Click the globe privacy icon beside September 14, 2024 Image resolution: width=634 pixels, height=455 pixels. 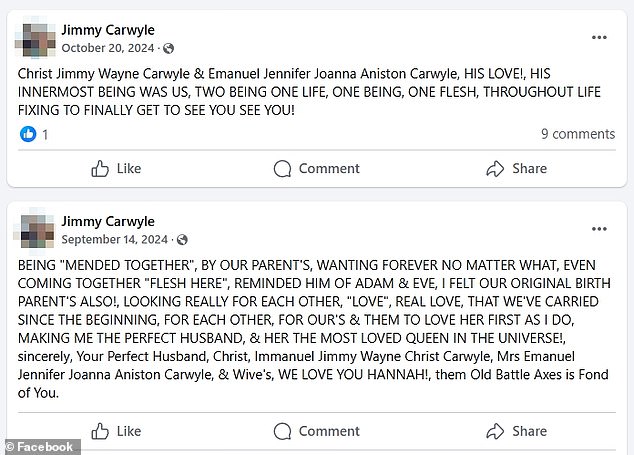coord(181,240)
